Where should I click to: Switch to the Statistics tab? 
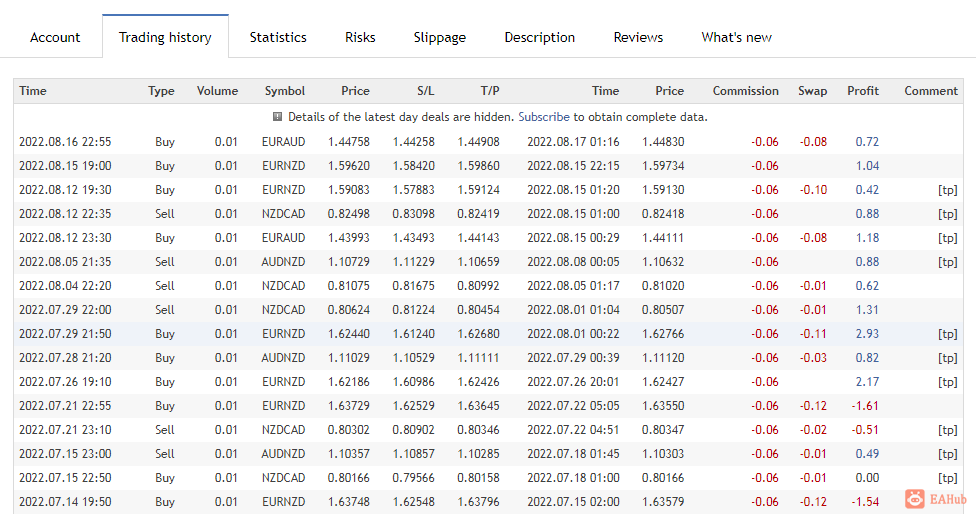tap(278, 37)
